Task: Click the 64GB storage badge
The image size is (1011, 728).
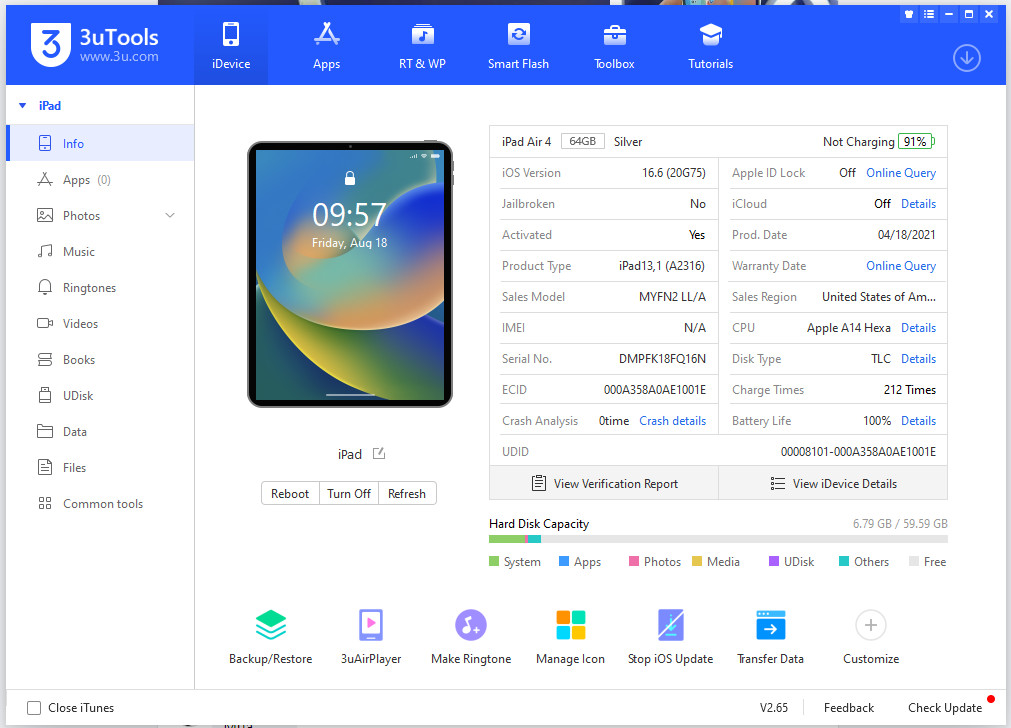Action: point(582,141)
